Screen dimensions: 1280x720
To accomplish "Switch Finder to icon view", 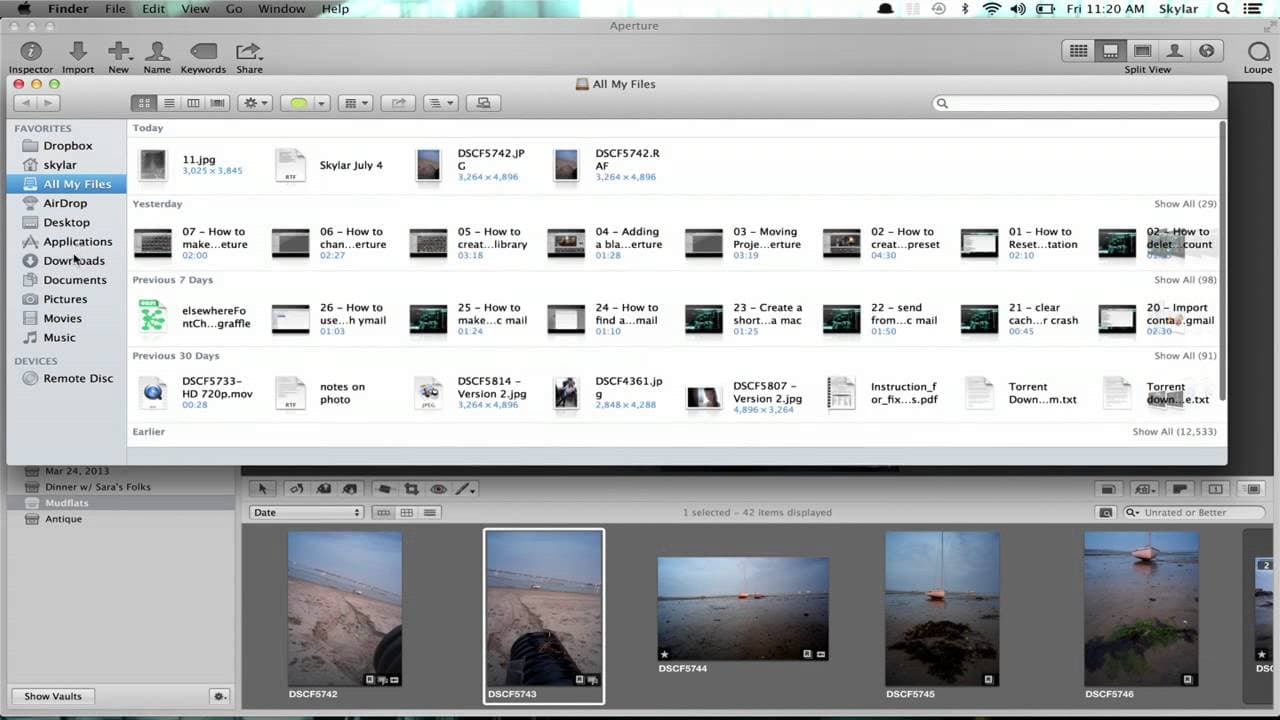I will pyautogui.click(x=144, y=103).
